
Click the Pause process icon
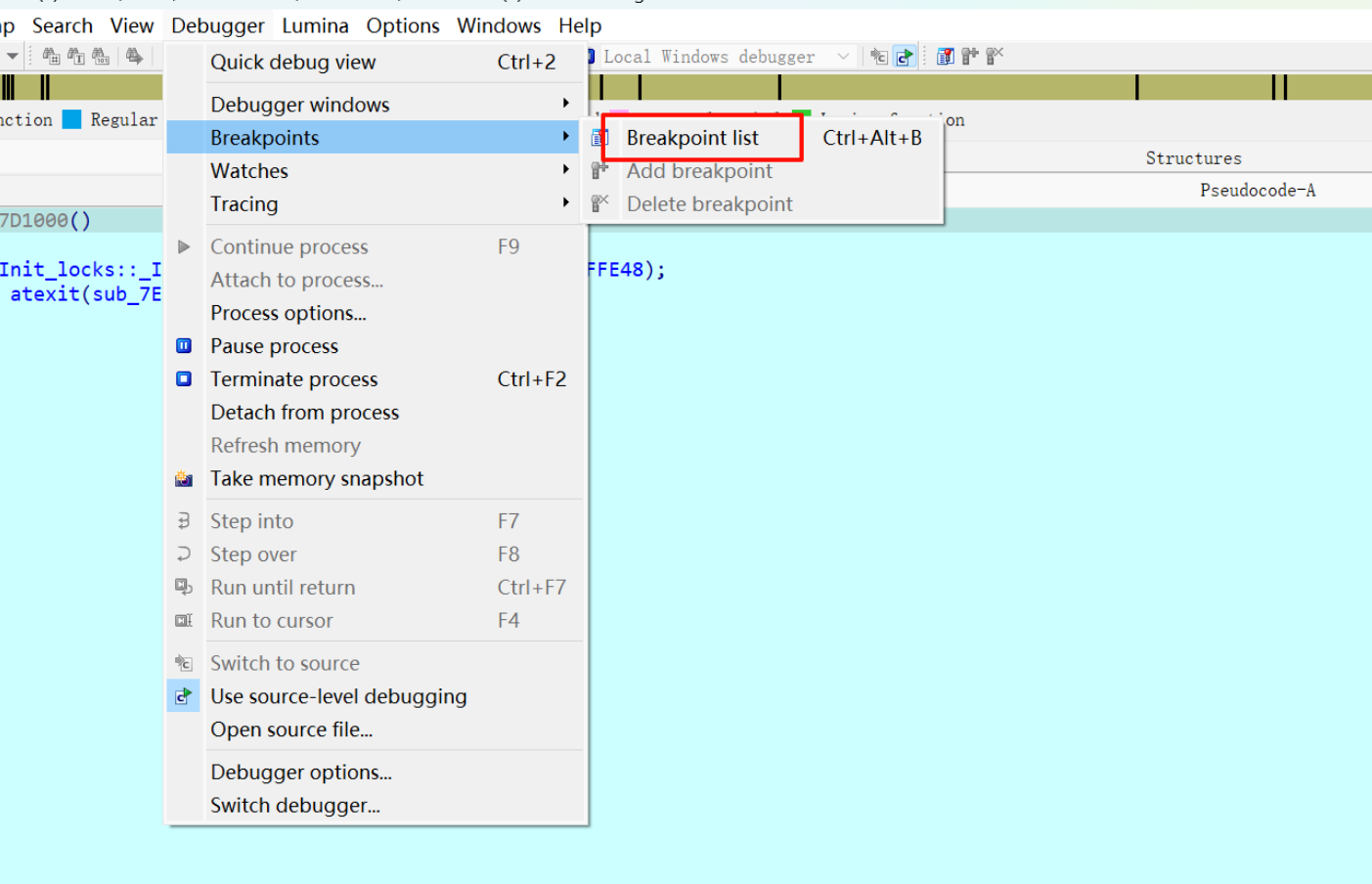click(x=184, y=345)
